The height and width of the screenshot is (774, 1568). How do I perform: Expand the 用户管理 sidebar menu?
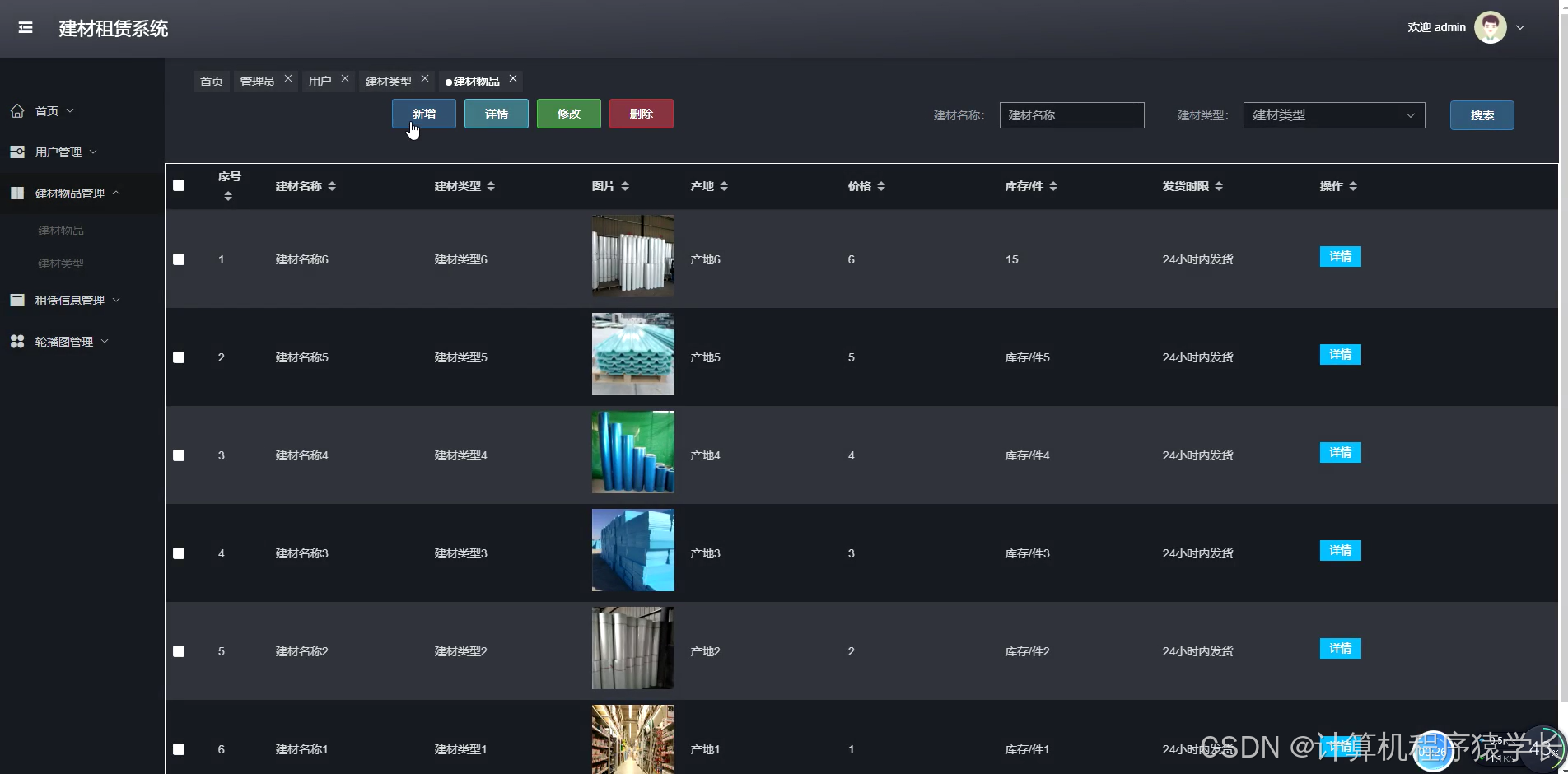[x=93, y=152]
